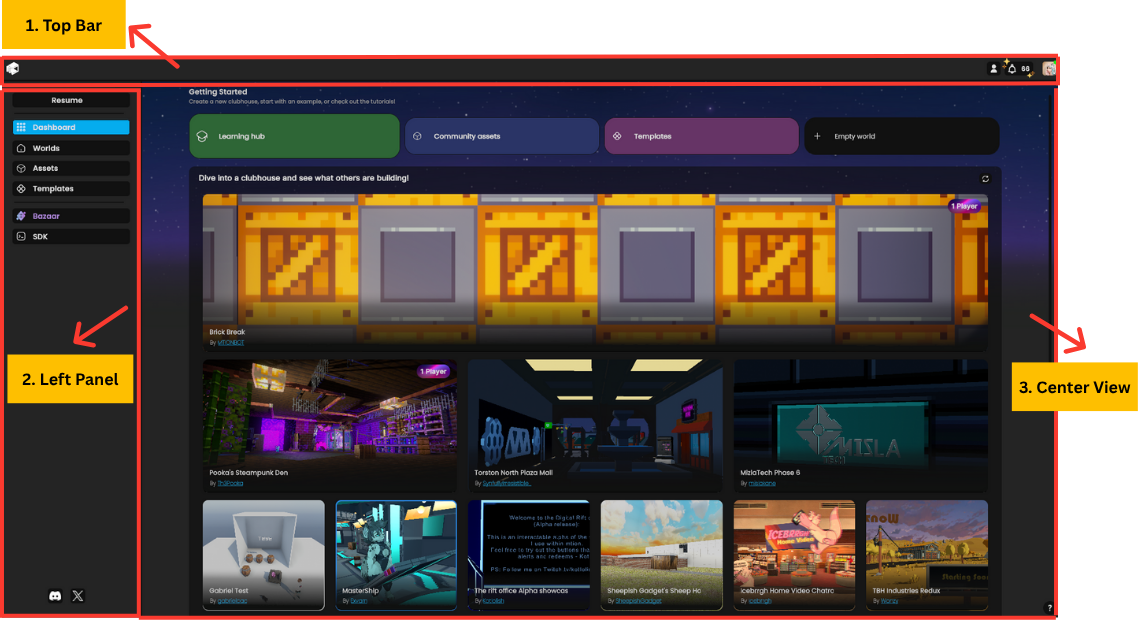Refresh the clubhouse list
1138x620 pixels.
point(984,179)
